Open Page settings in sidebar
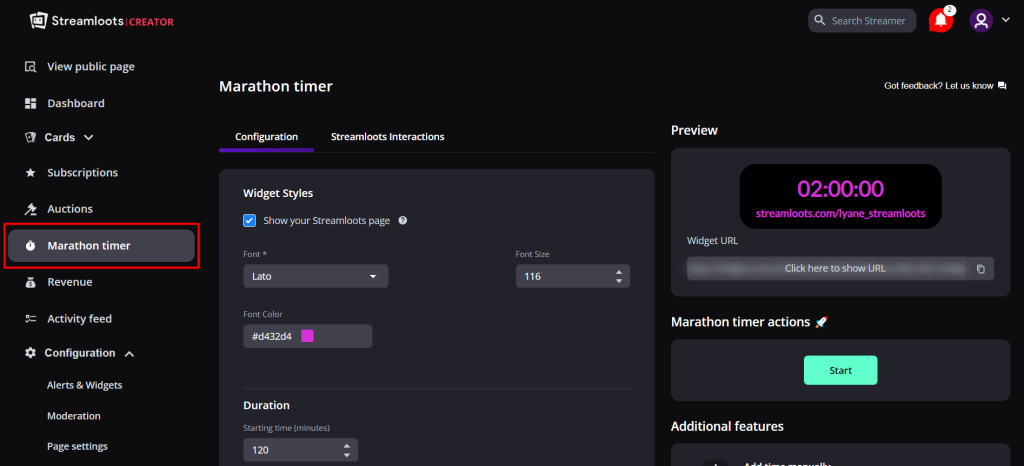The image size is (1024, 466). click(78, 446)
